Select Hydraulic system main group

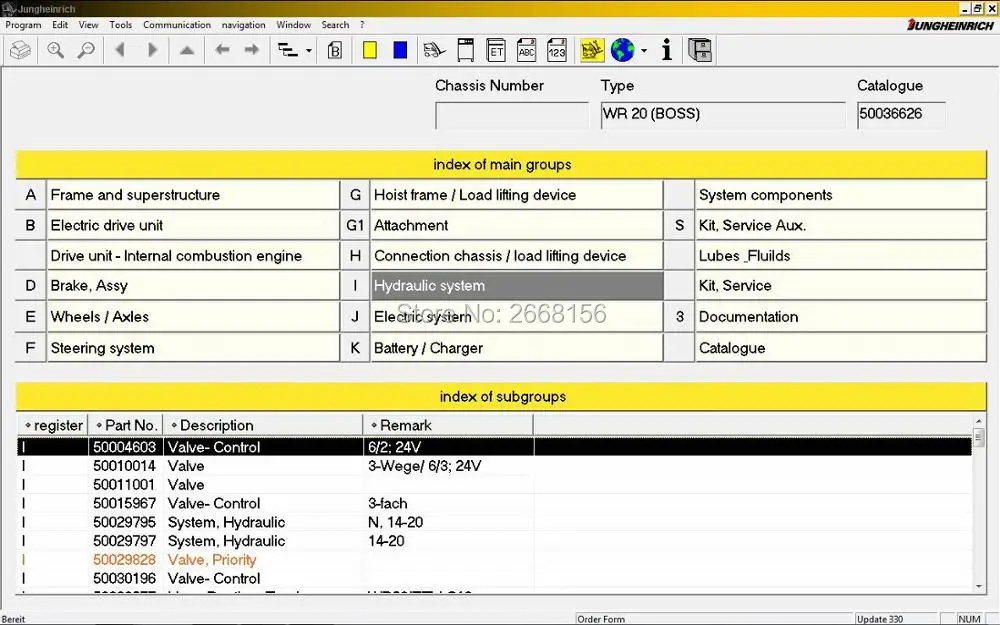[517, 286]
